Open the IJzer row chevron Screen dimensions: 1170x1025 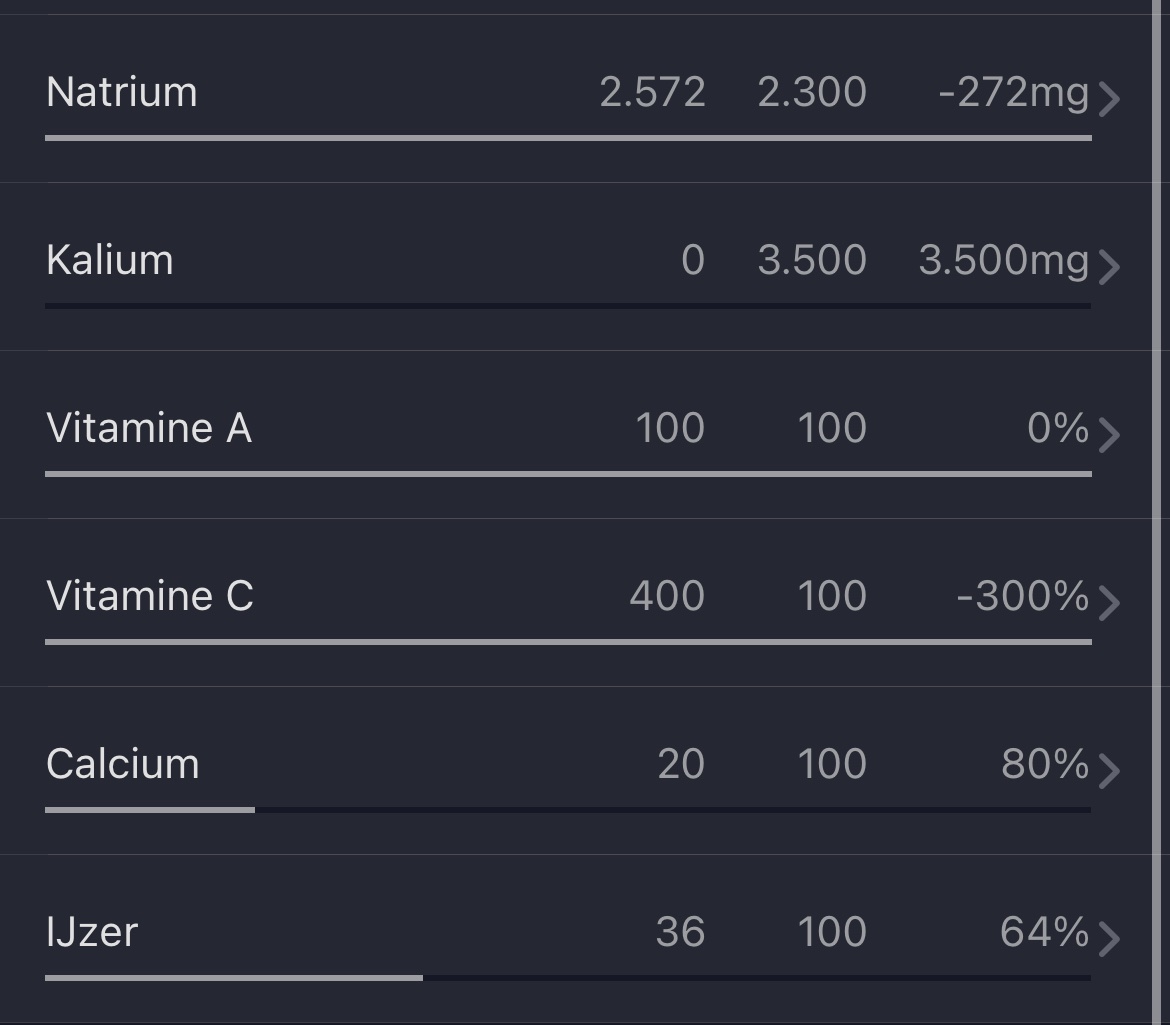(x=1108, y=938)
